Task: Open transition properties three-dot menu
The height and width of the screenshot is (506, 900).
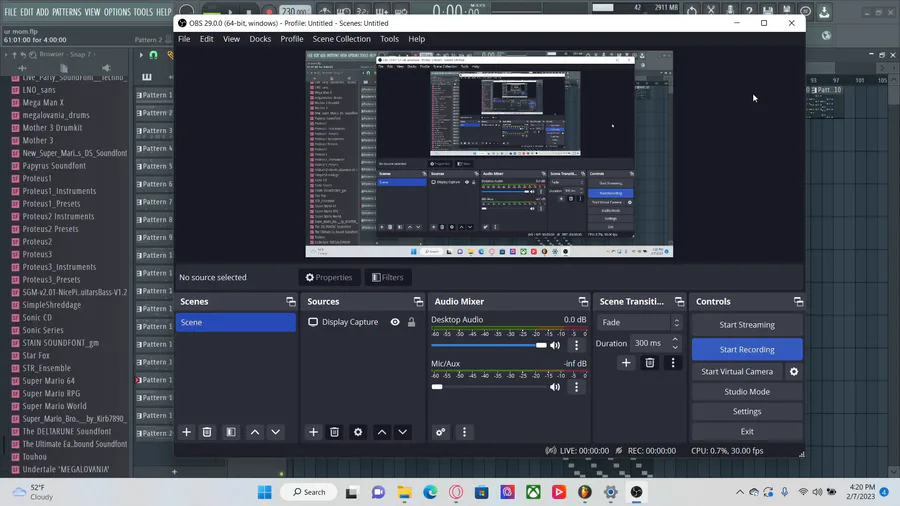Action: pos(673,363)
